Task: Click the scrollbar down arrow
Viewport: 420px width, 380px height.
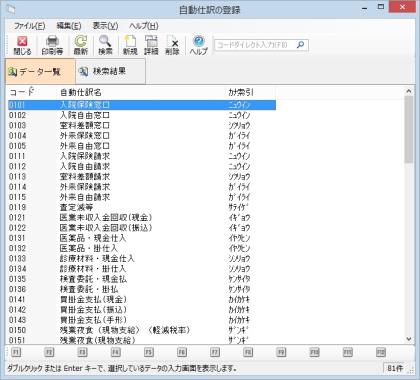Action: tap(409, 339)
